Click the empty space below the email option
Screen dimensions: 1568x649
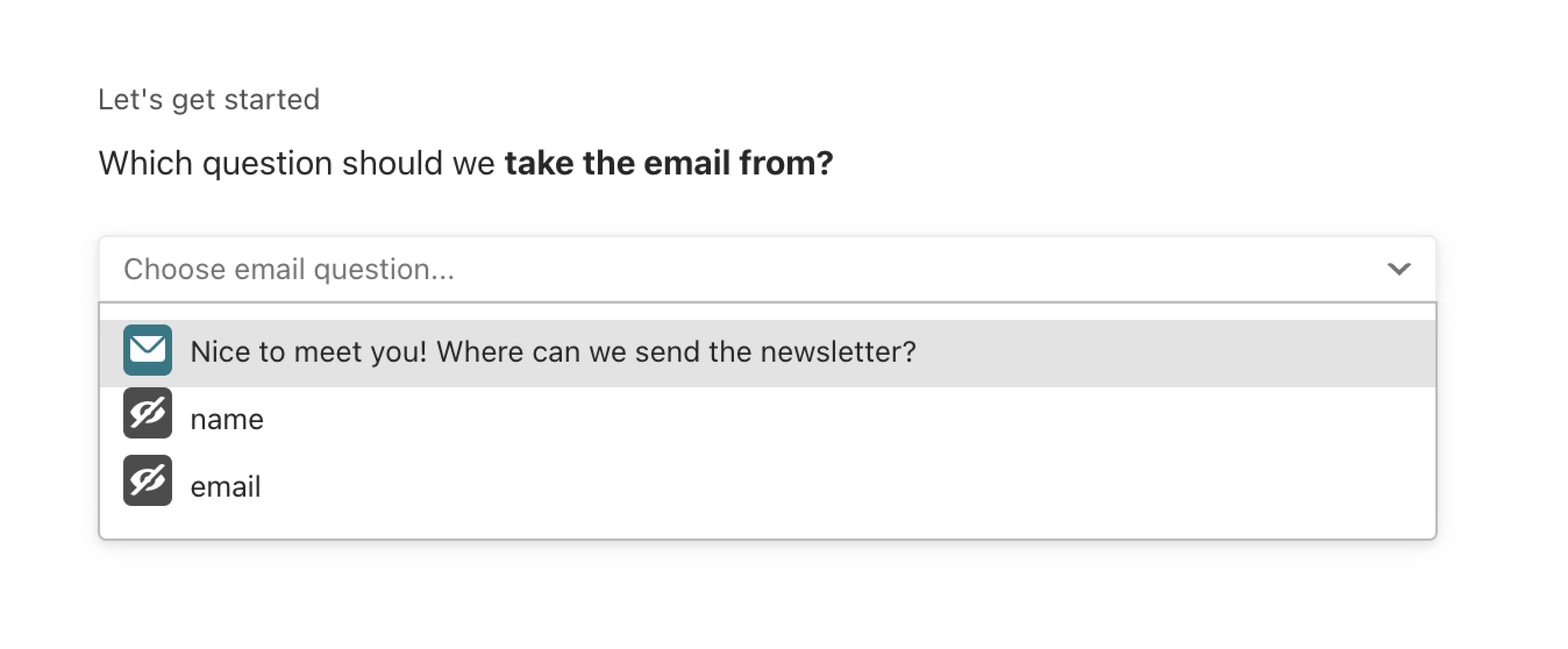(768, 528)
